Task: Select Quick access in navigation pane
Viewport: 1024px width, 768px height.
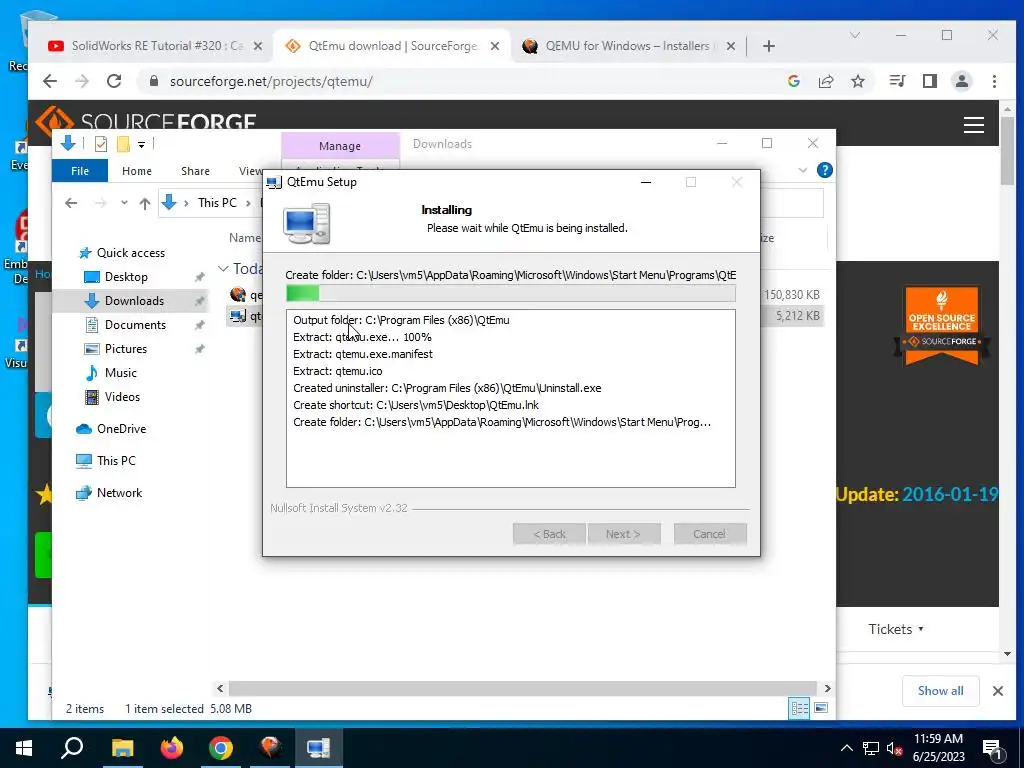Action: tap(131, 253)
